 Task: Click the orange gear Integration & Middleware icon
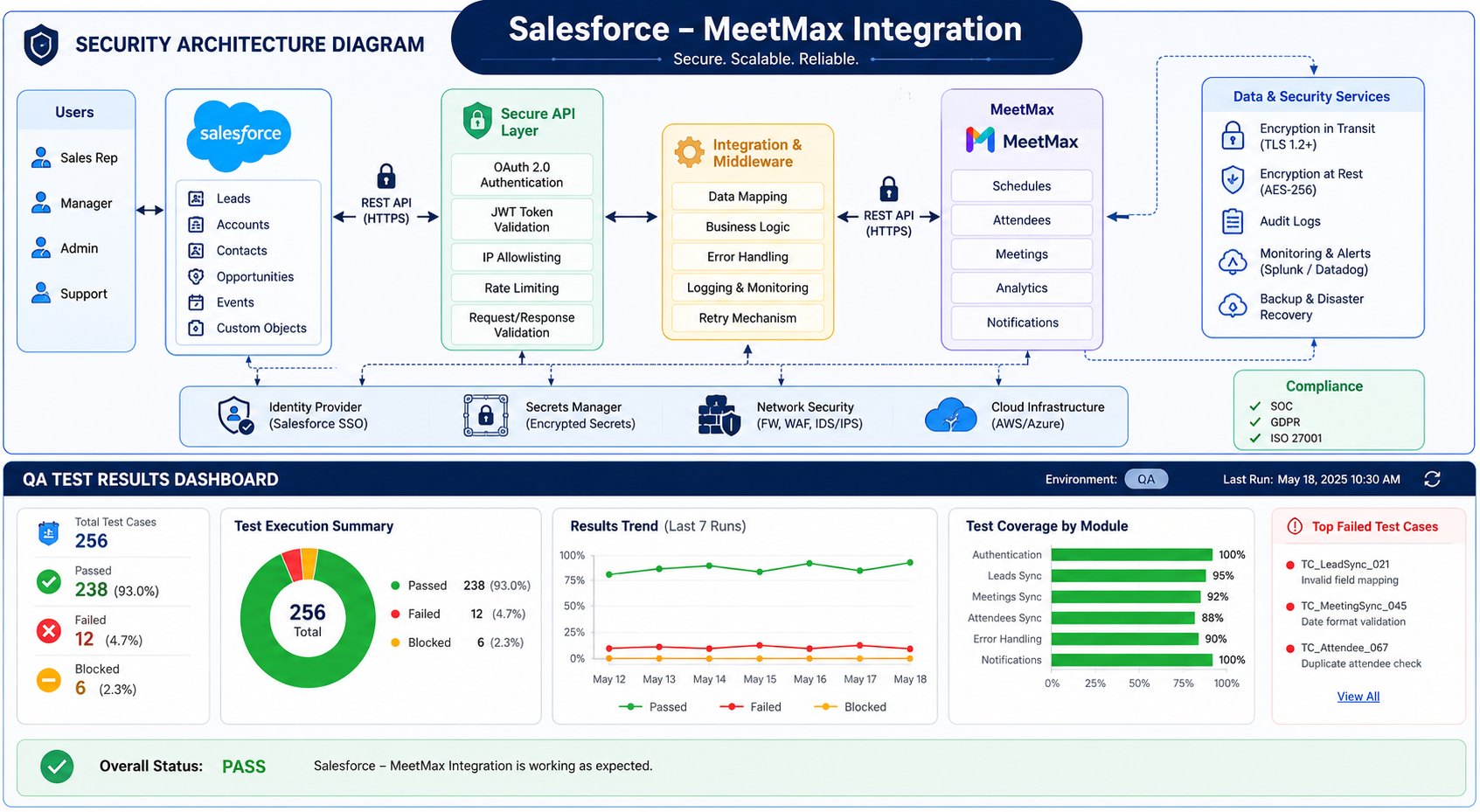click(689, 152)
